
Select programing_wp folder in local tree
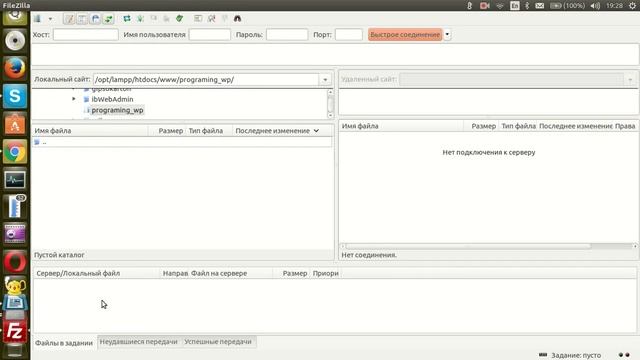(x=117, y=110)
